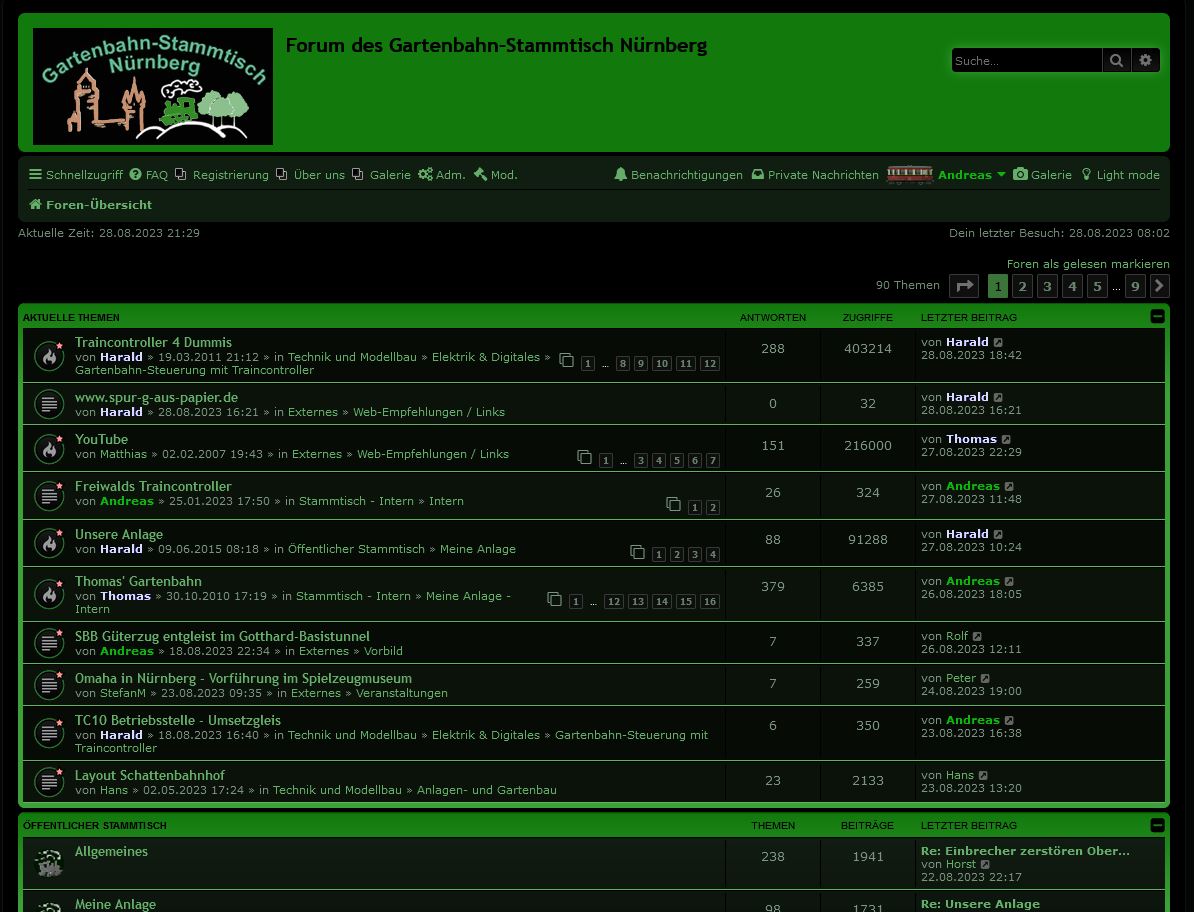Viewport: 1194px width, 912px height.
Task: Open the Andreas user dropdown menu
Action: (x=971, y=175)
